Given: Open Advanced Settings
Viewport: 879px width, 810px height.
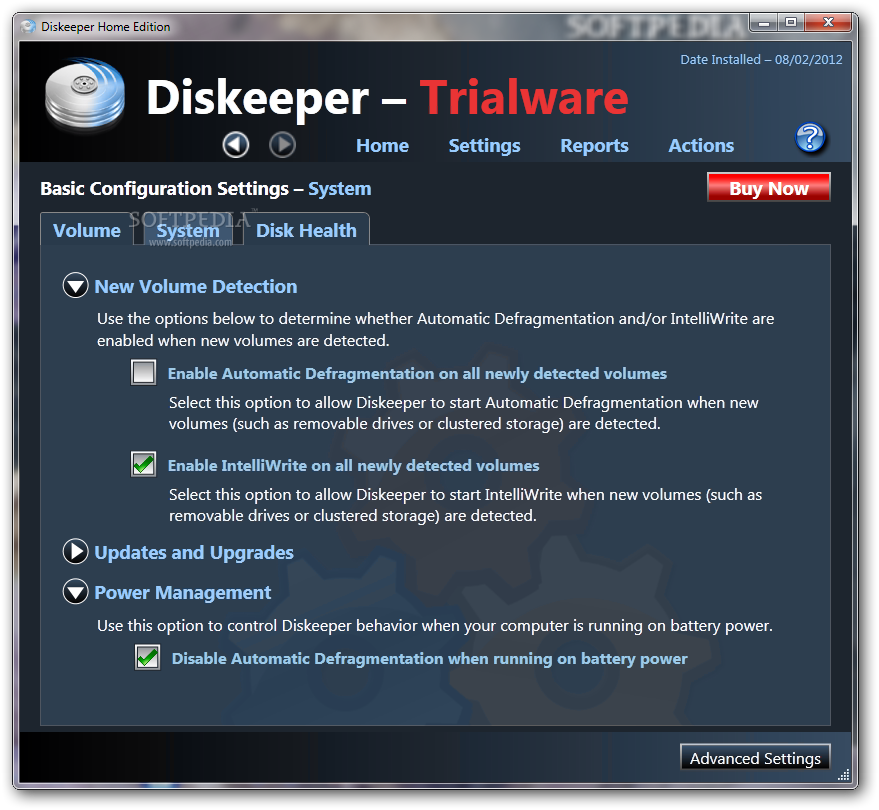Looking at the screenshot, I should click(x=755, y=758).
